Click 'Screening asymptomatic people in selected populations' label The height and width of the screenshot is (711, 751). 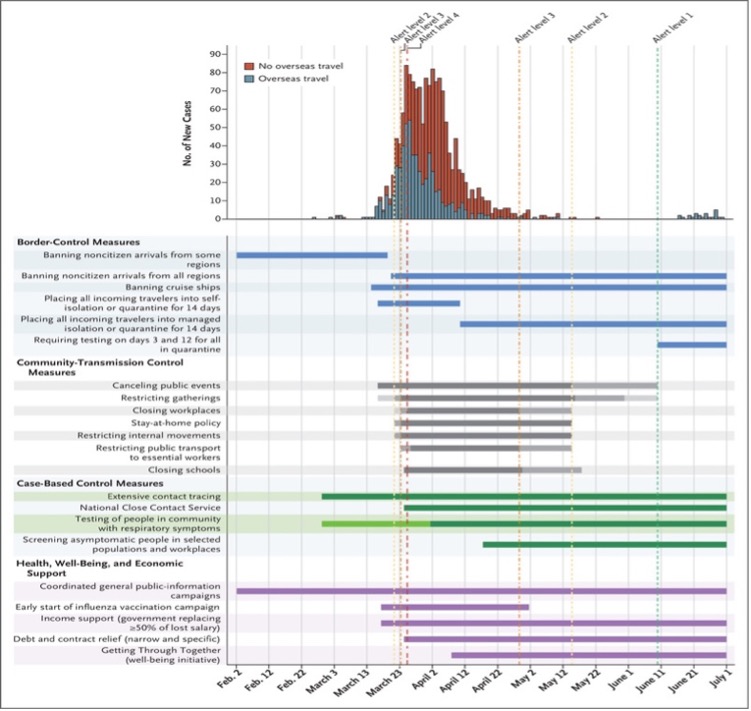point(122,544)
